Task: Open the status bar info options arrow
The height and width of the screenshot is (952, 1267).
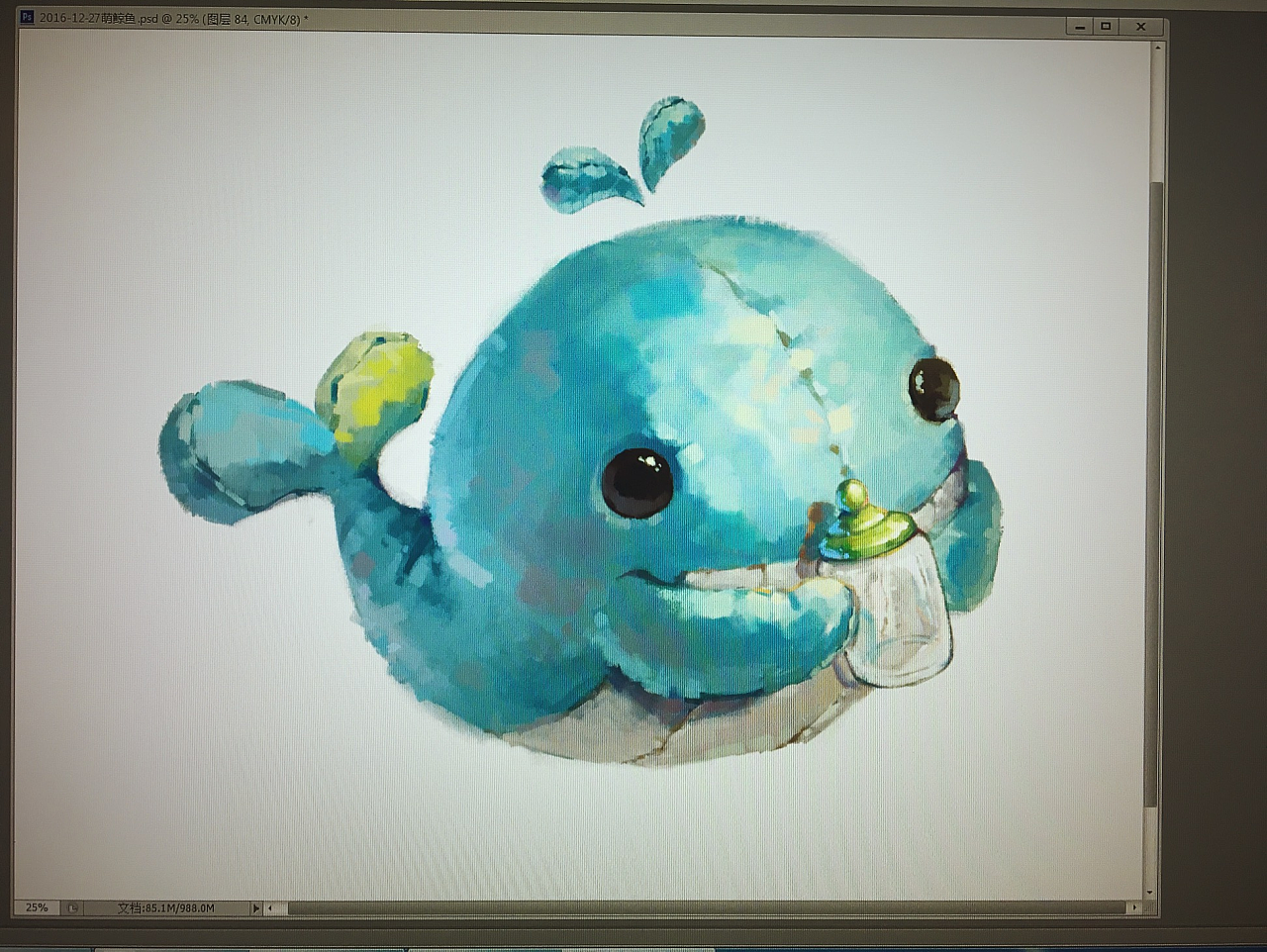Action: (255, 907)
